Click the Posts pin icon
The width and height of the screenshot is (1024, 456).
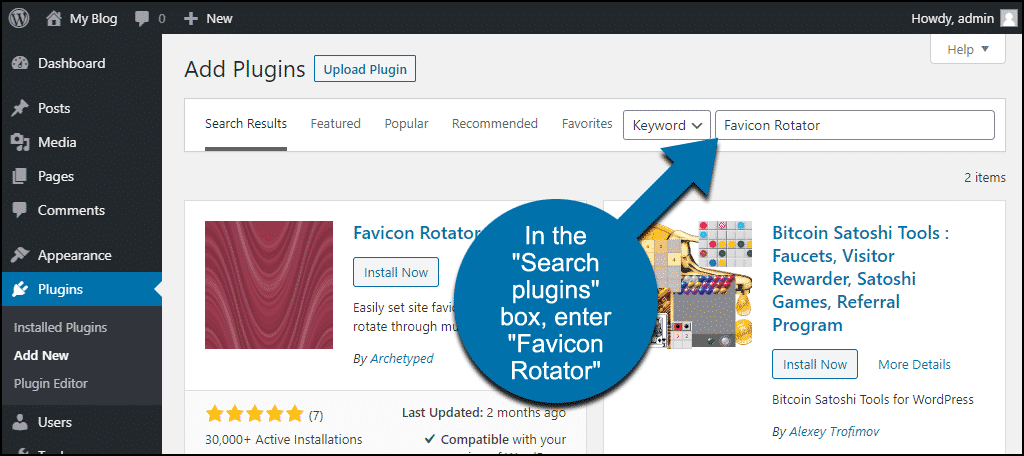coord(20,108)
